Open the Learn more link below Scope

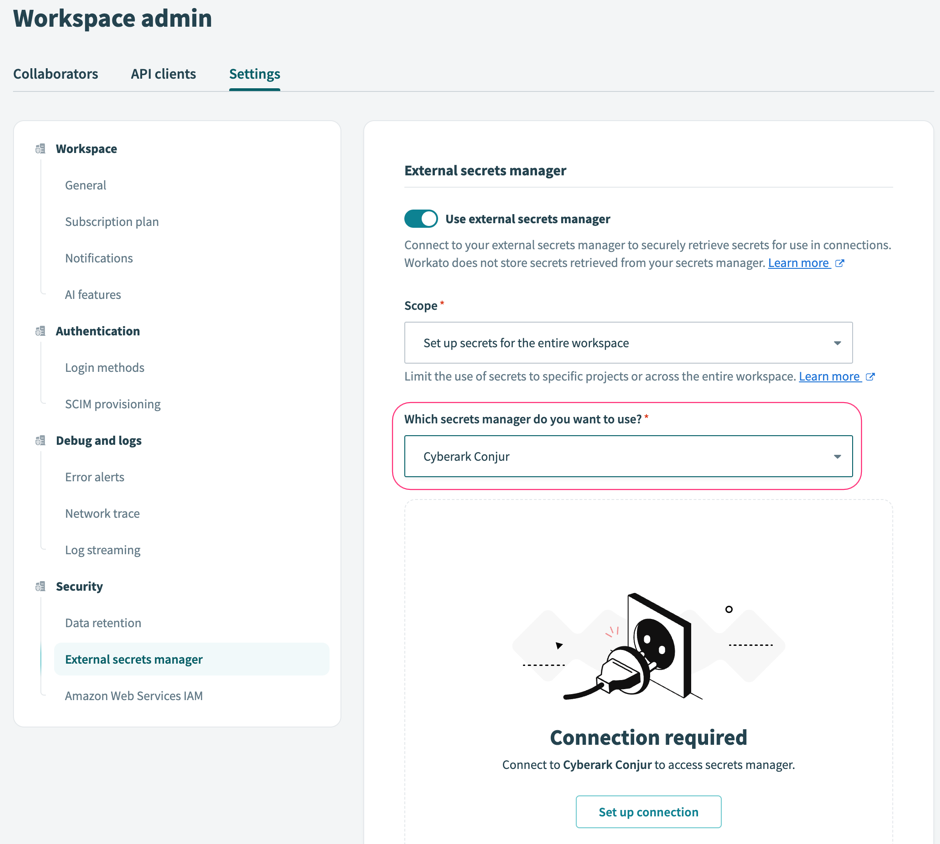(830, 376)
